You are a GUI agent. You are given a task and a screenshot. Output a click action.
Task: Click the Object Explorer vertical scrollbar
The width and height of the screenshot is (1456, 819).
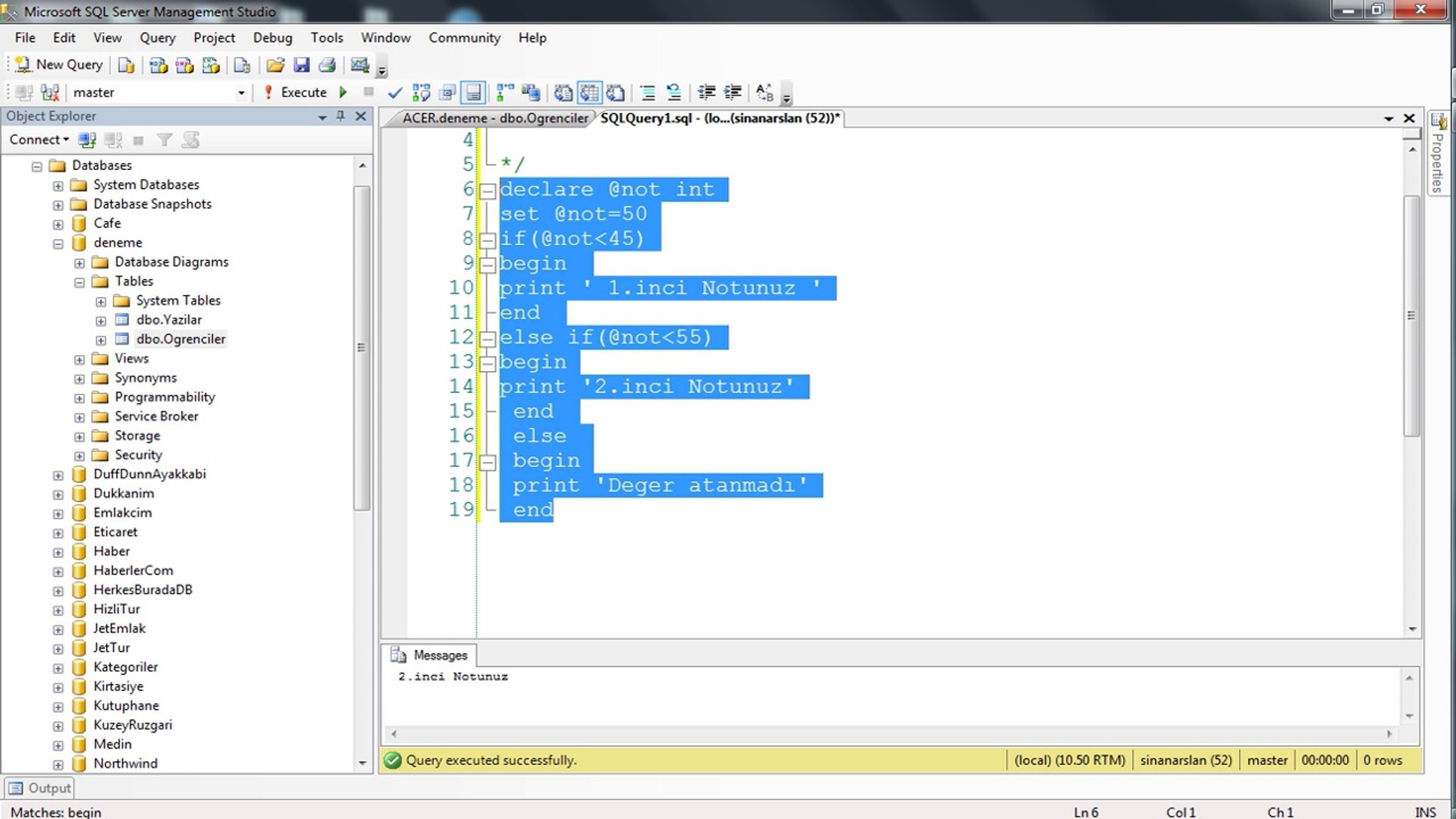coord(362,348)
